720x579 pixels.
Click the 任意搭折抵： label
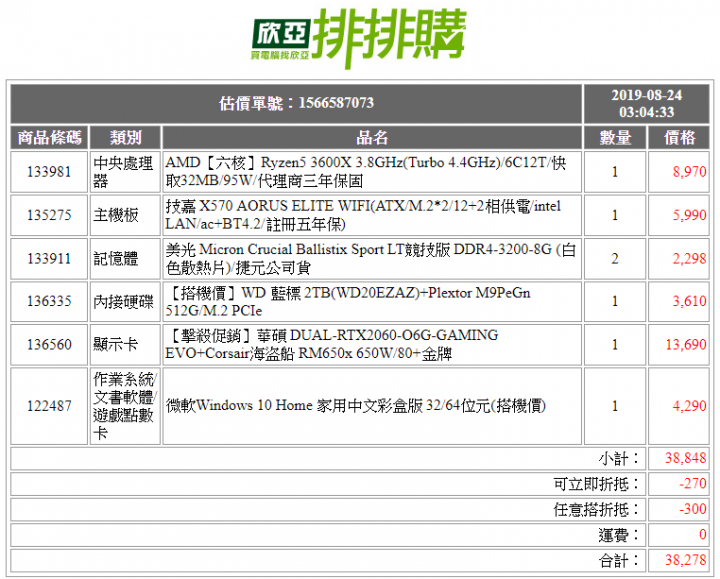[x=597, y=510]
